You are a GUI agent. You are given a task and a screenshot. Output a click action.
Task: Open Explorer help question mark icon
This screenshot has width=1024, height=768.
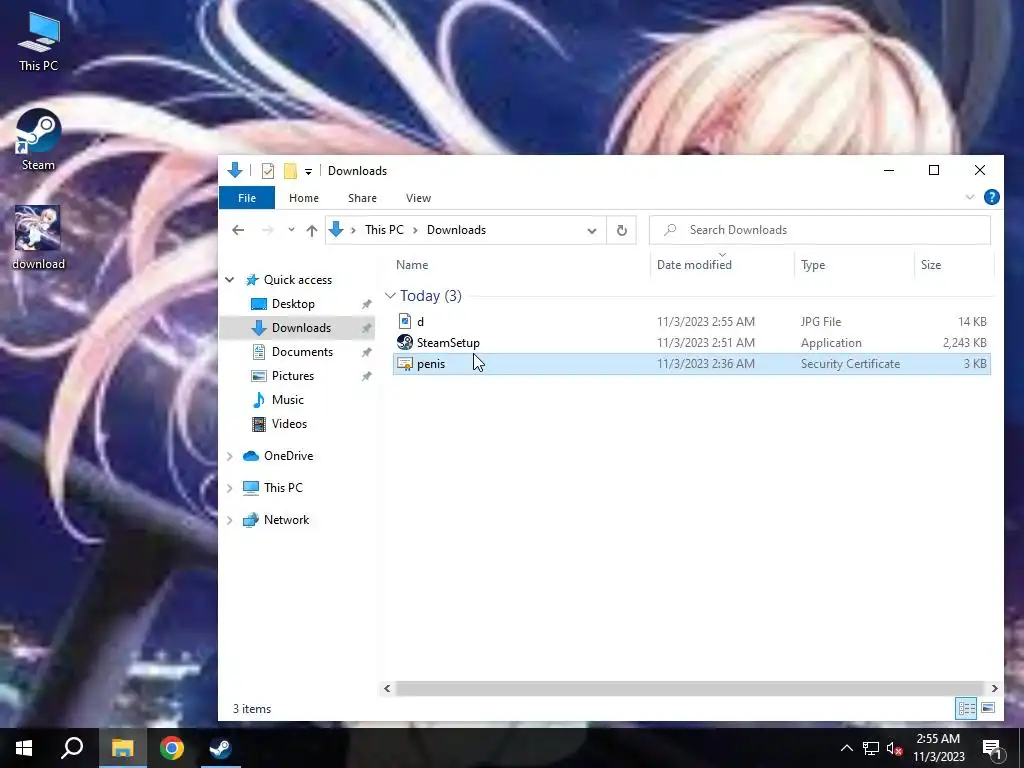(x=991, y=197)
